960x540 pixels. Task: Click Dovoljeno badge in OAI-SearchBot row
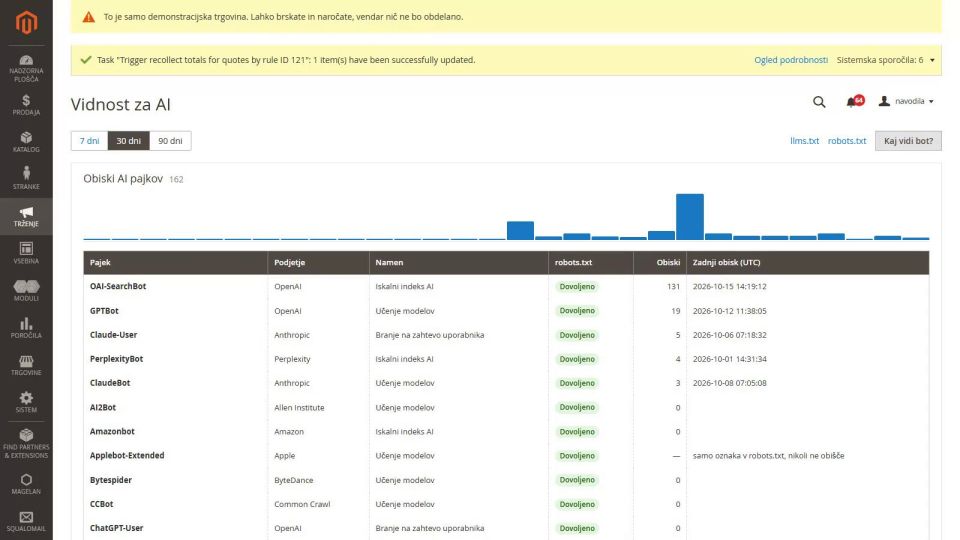coord(577,287)
